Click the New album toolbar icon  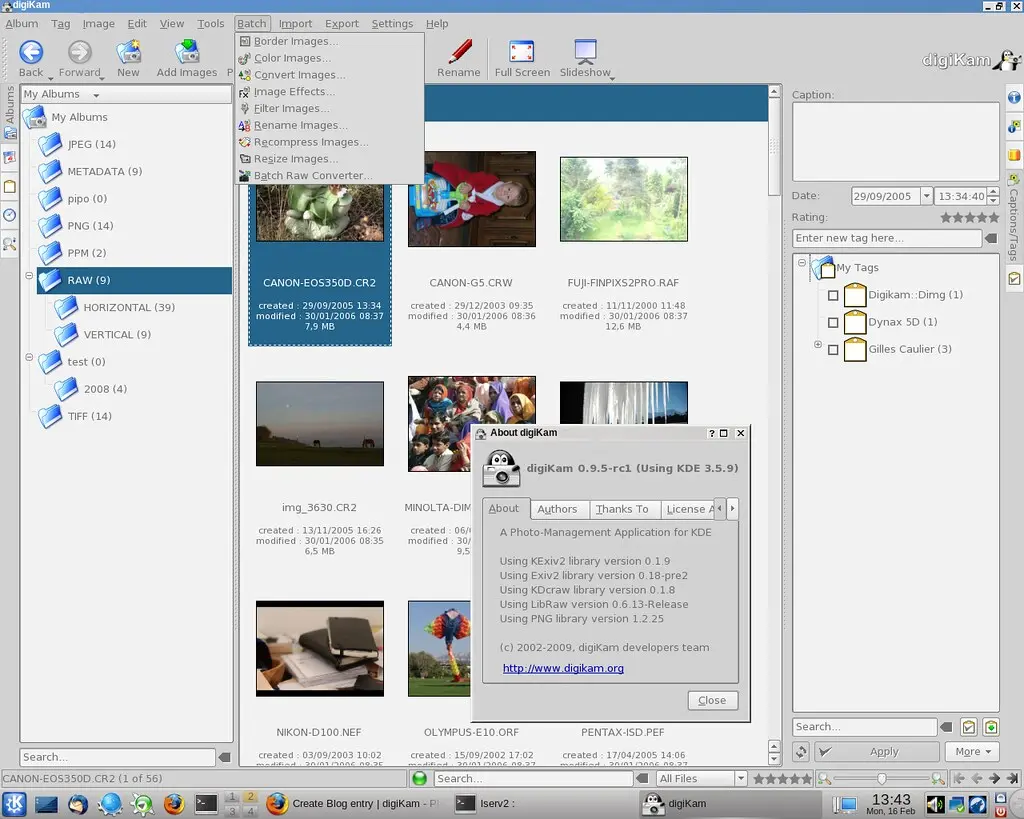[128, 52]
